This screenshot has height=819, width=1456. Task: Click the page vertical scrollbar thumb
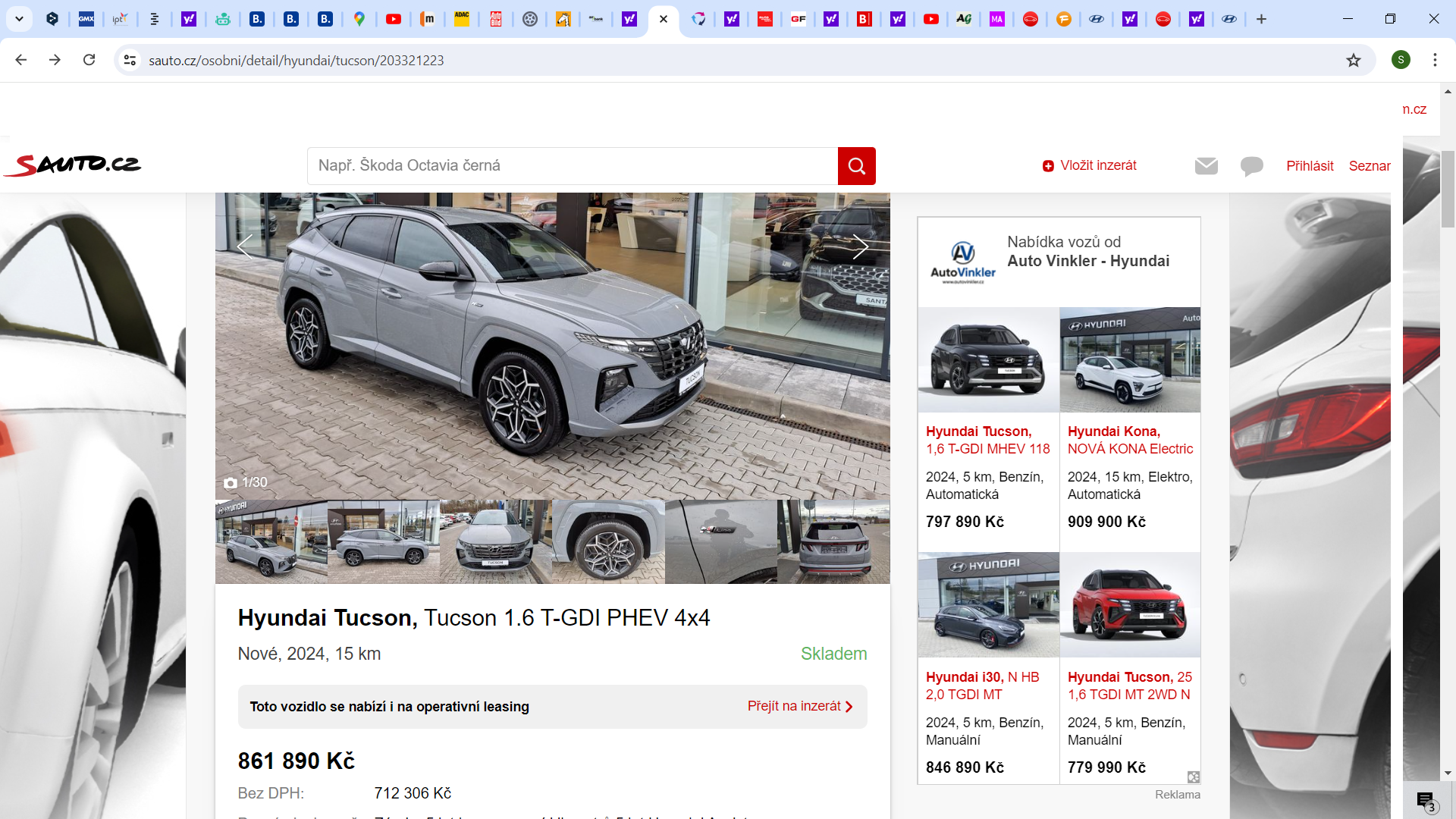tap(1448, 190)
